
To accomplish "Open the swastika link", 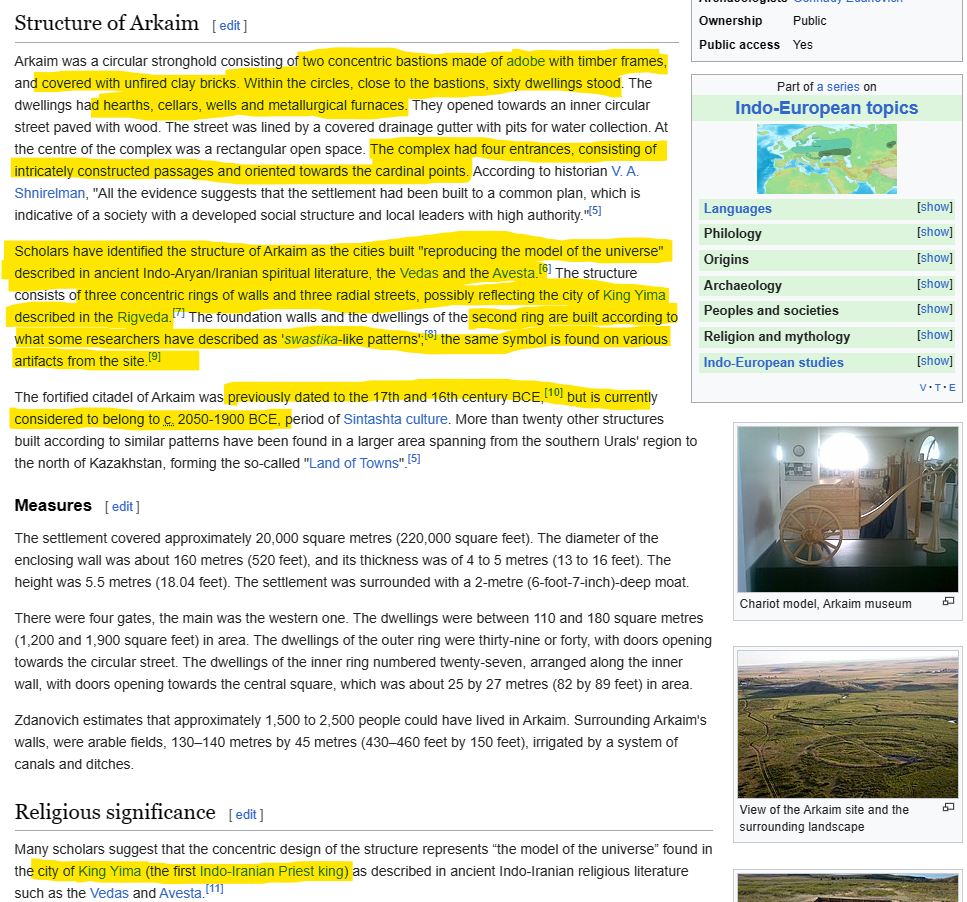I will pyautogui.click(x=311, y=340).
